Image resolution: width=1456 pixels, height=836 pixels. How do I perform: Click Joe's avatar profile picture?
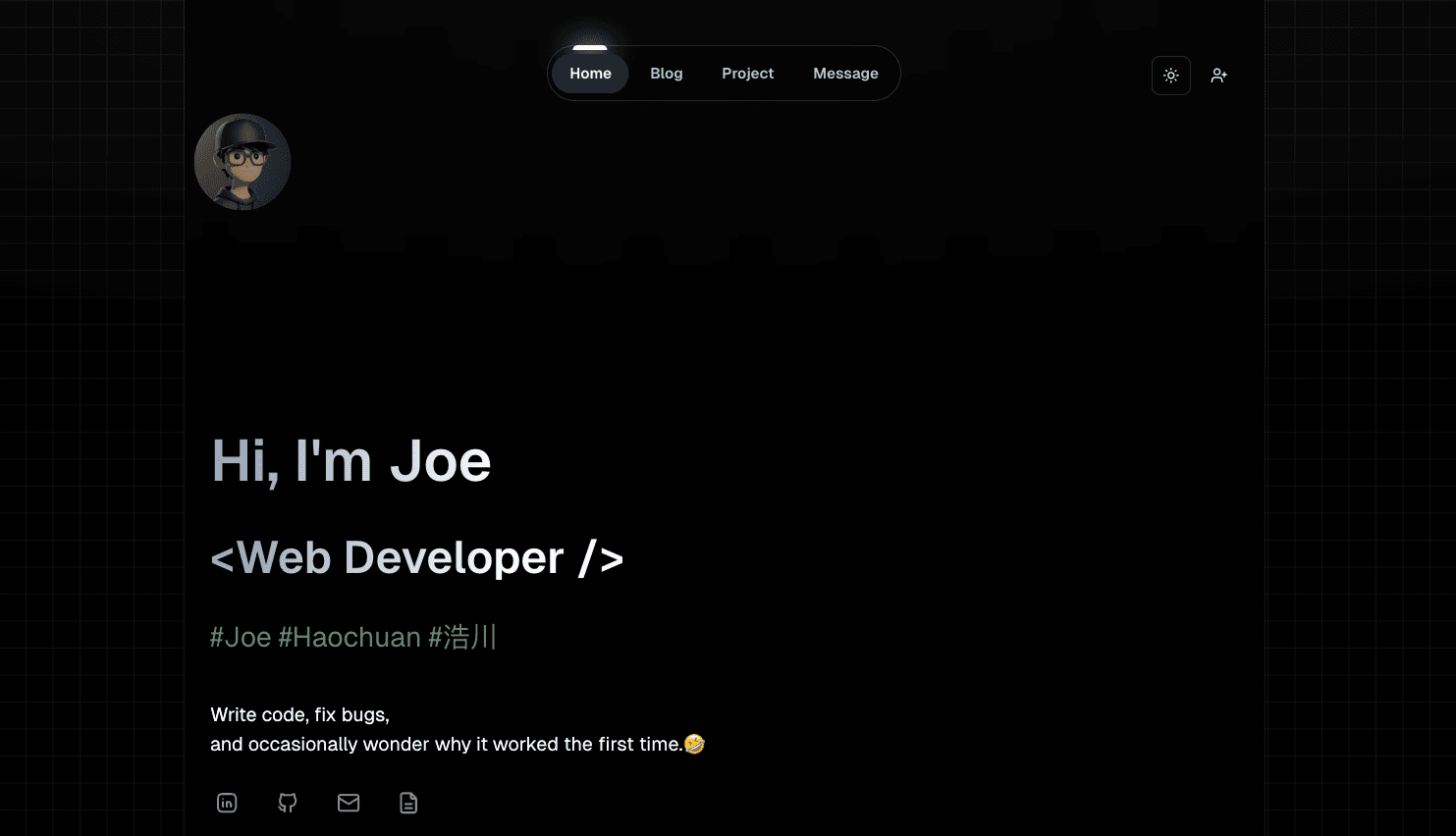click(x=243, y=162)
